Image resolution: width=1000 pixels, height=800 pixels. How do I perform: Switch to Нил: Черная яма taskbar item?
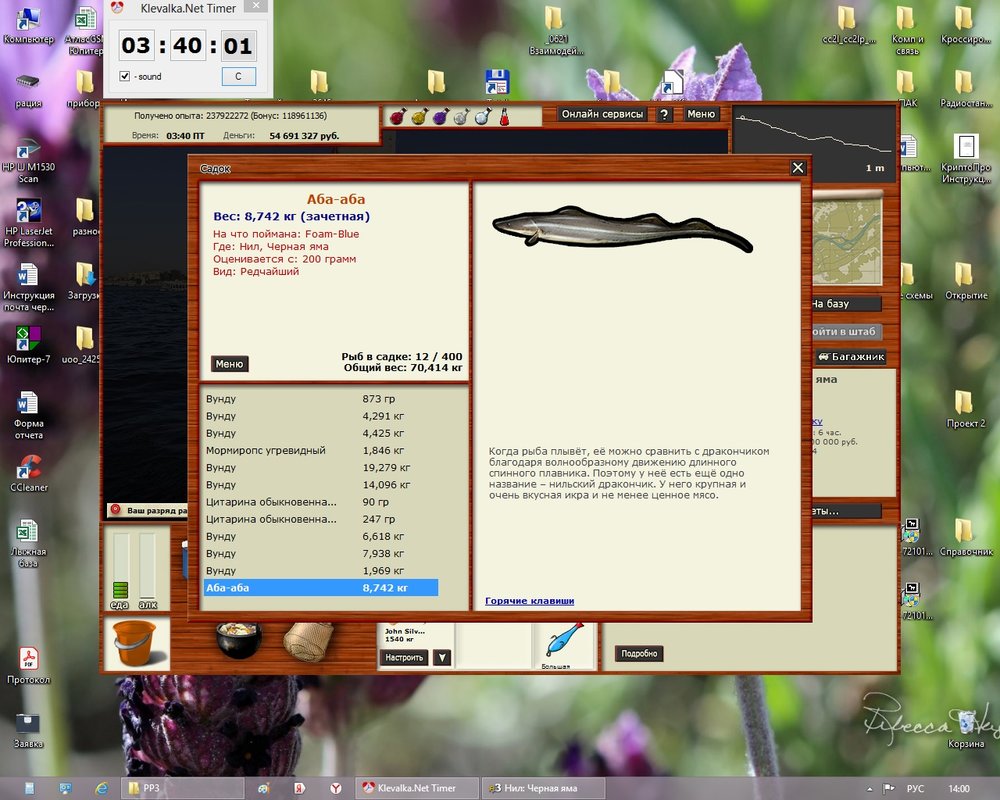(543, 788)
